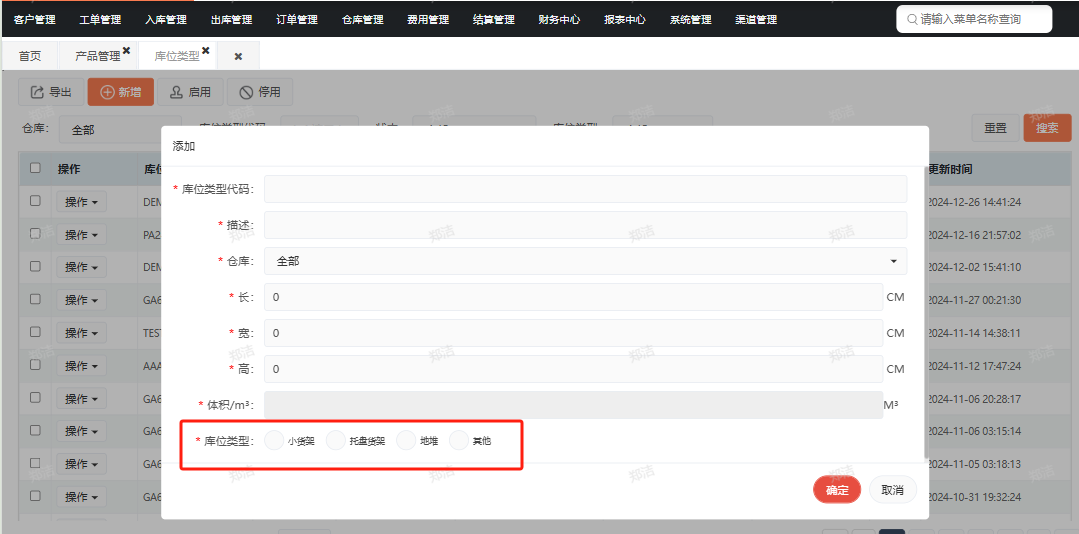
Task: Select the 其他 radio option
Action: coord(458,440)
